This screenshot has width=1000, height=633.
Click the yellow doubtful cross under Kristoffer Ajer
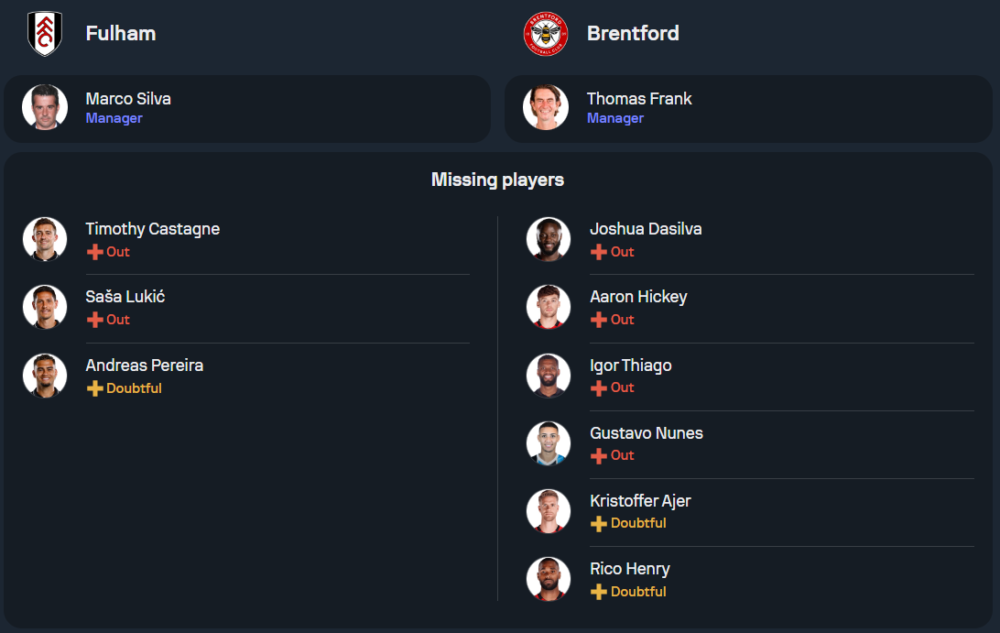click(x=599, y=524)
